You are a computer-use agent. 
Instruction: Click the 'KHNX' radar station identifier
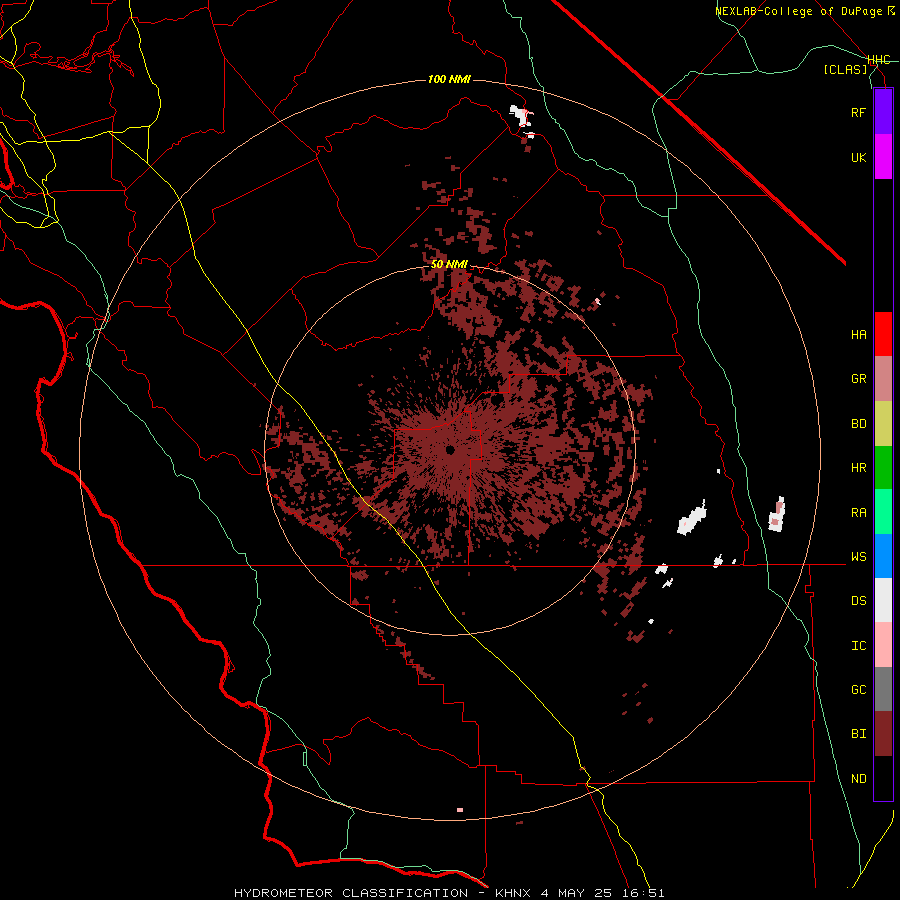tap(514, 893)
